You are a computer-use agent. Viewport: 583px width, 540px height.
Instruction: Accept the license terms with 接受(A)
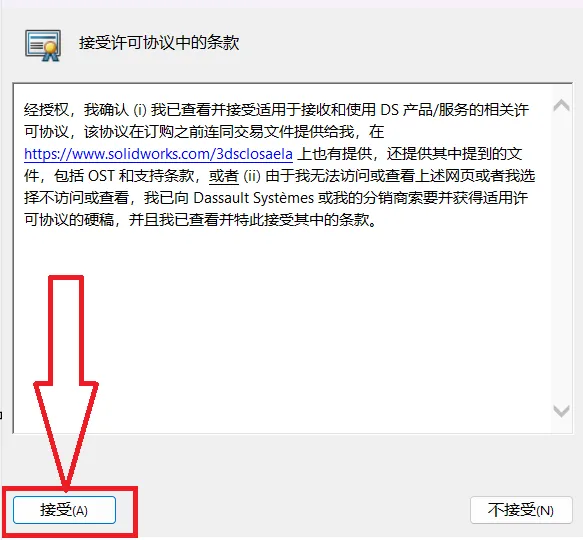tap(64, 510)
